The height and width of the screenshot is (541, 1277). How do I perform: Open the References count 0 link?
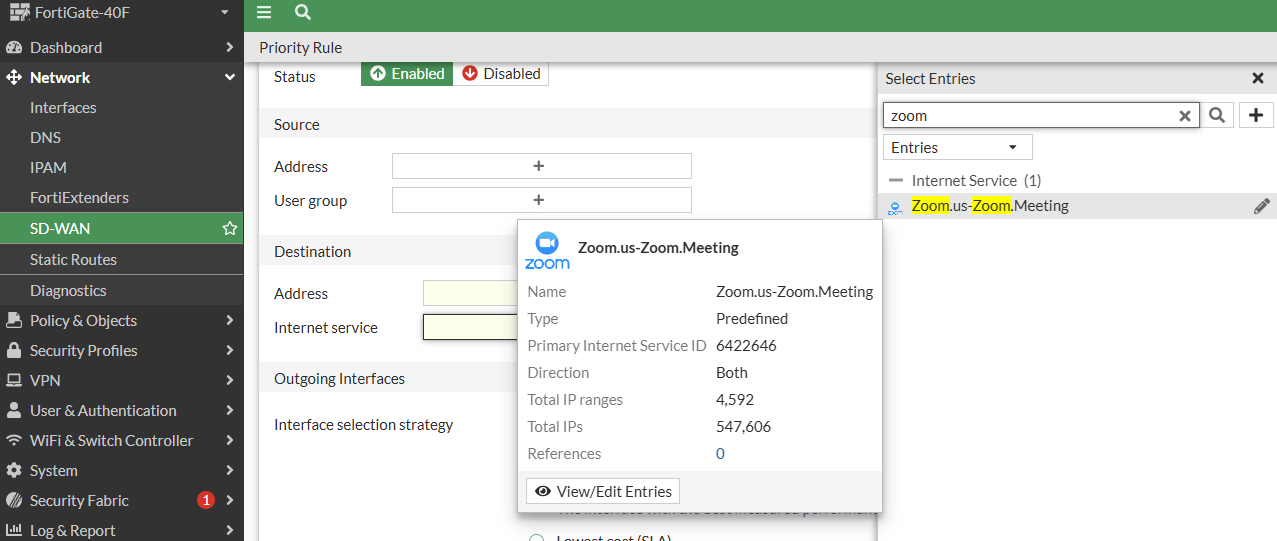(720, 453)
